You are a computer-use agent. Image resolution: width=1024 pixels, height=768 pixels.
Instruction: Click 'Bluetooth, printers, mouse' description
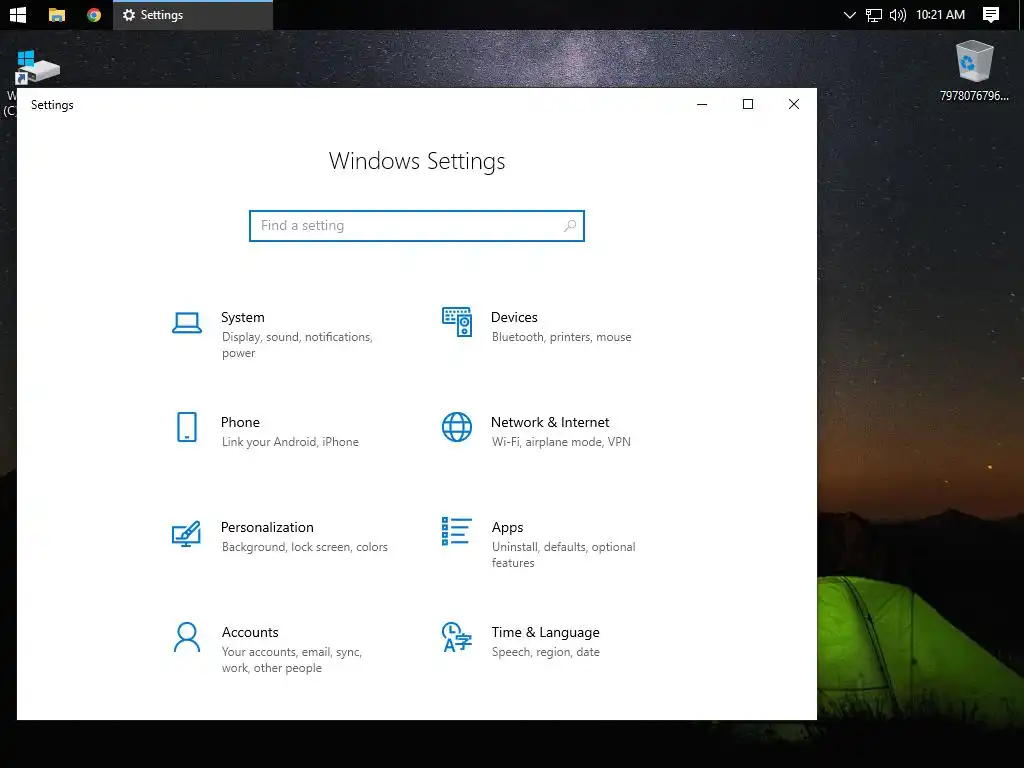562,337
